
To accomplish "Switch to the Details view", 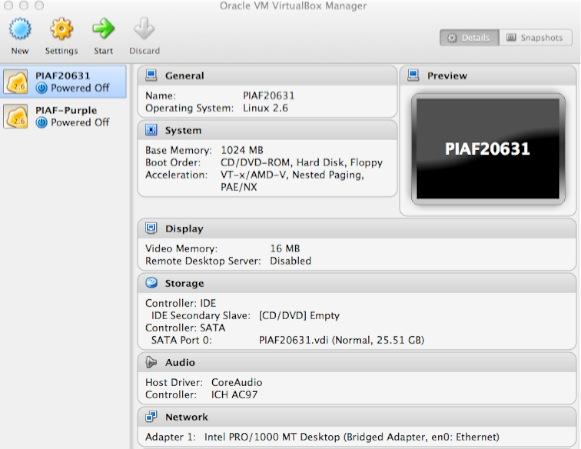I will click(x=469, y=37).
